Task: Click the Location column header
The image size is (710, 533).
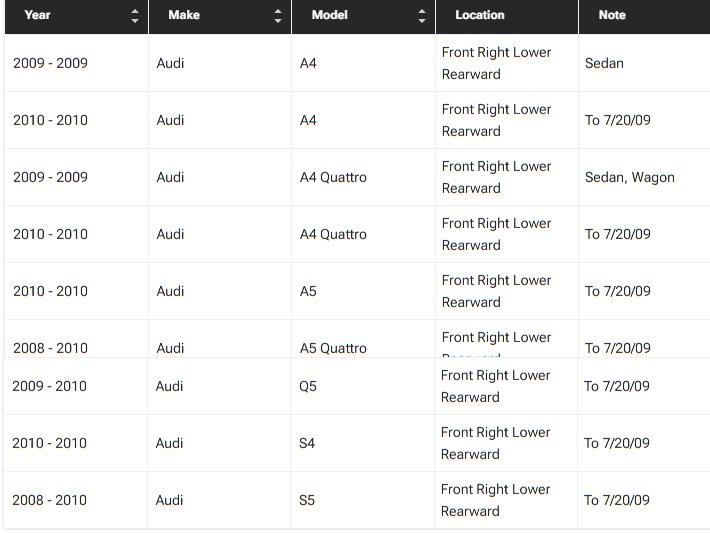Action: point(480,16)
